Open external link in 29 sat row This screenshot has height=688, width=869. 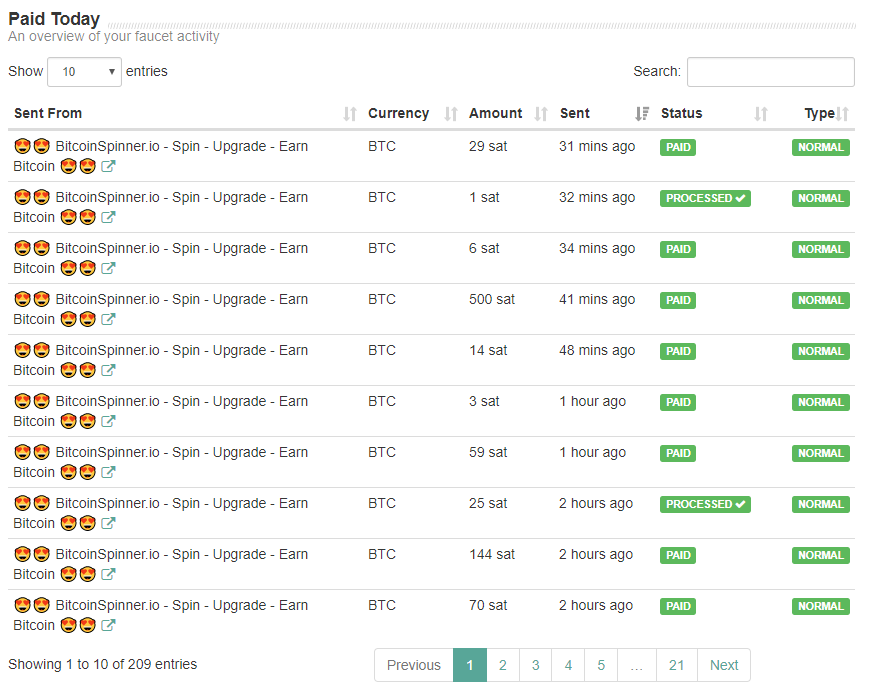108,166
